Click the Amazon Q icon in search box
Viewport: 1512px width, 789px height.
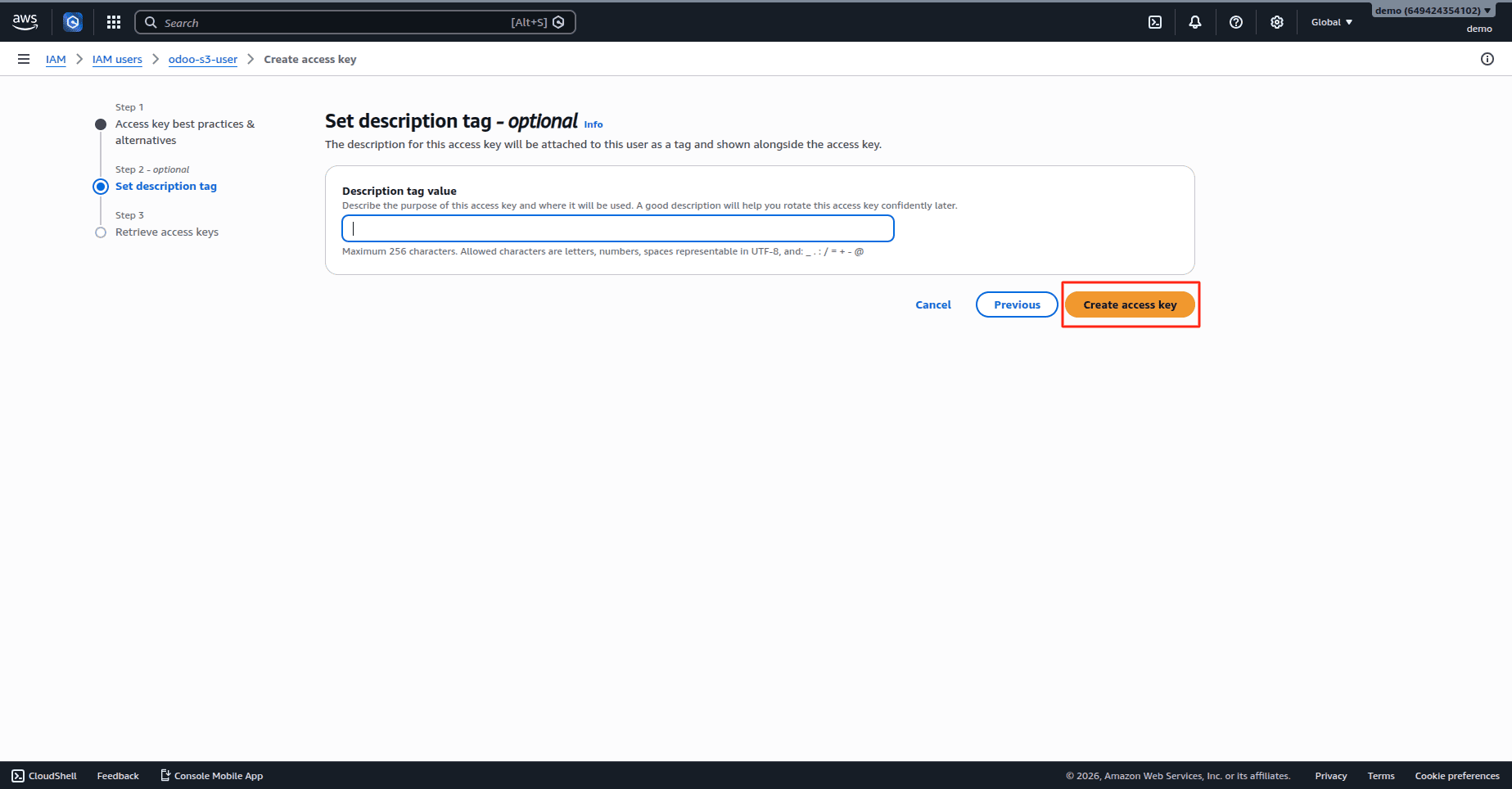(558, 23)
